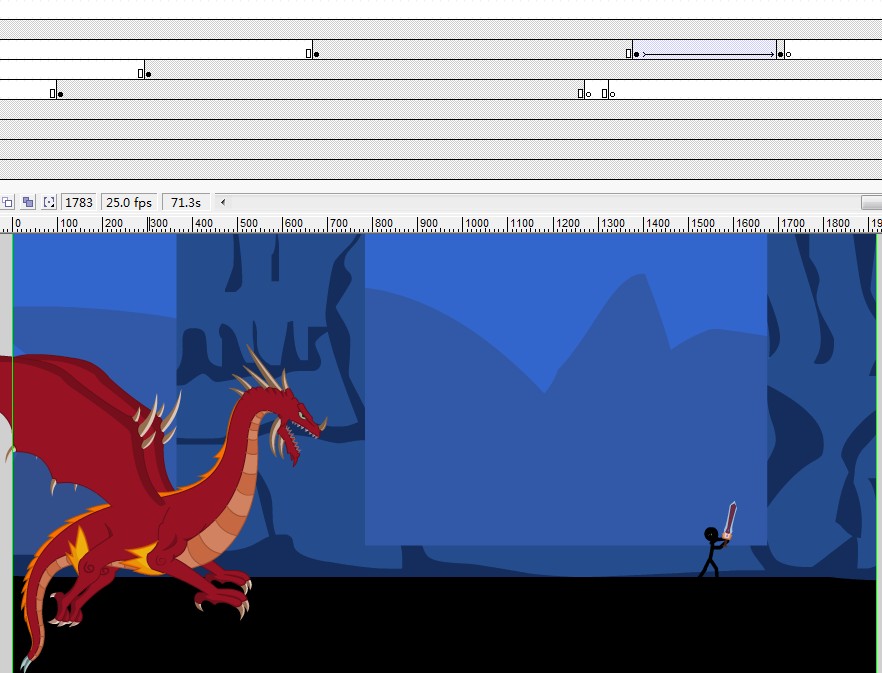Click the Onion Skin button
This screenshot has width=882, height=673.
[7, 202]
